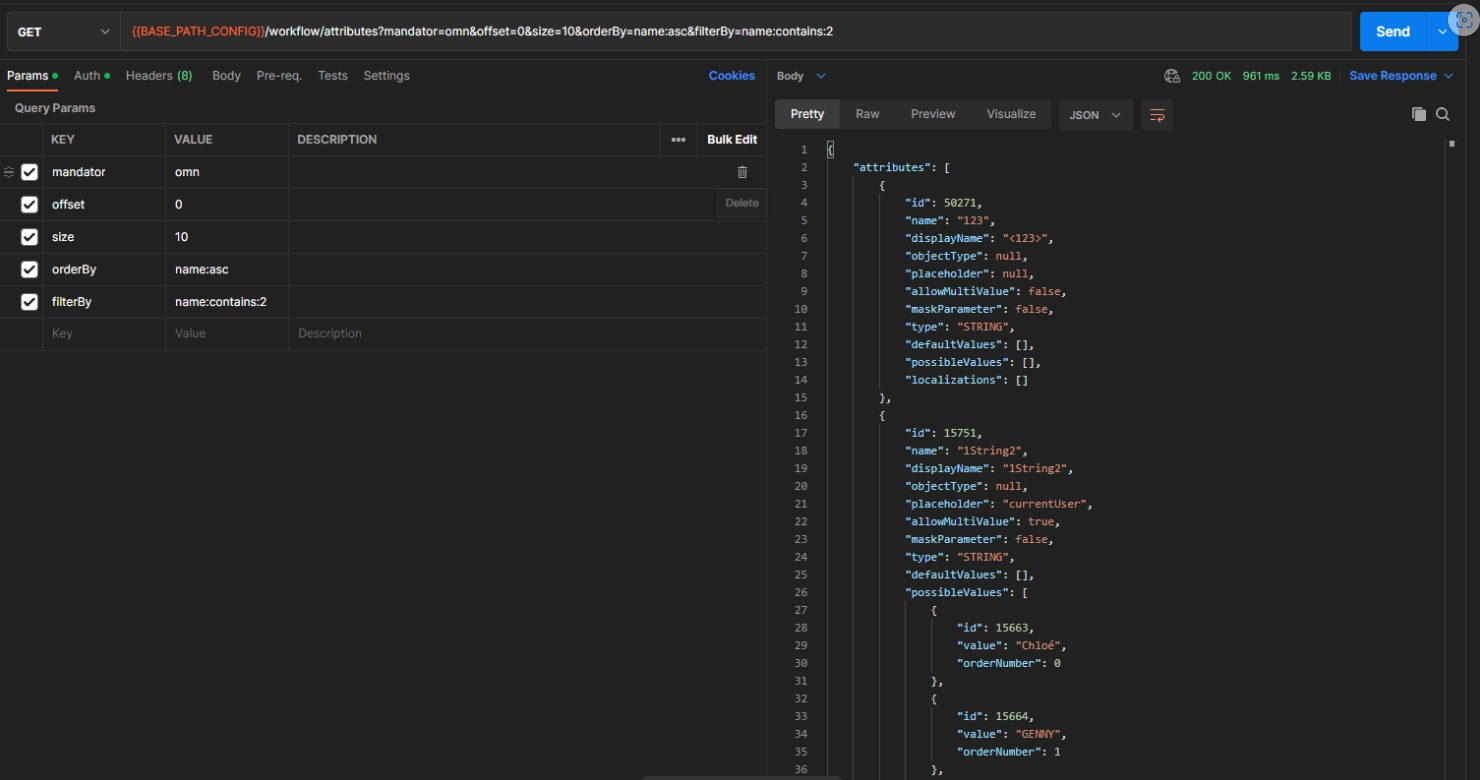Click the Bulk Edit button
The image size is (1480, 780).
coord(731,140)
